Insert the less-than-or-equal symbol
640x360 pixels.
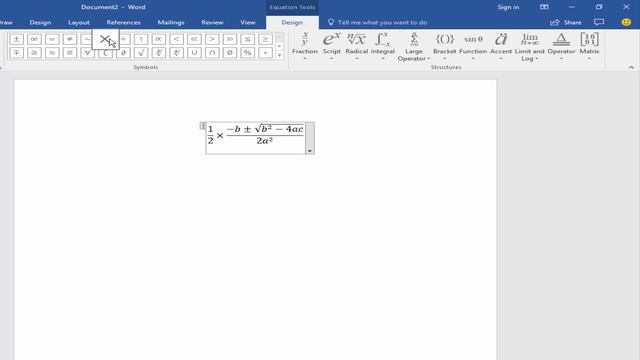pyautogui.click(x=247, y=39)
